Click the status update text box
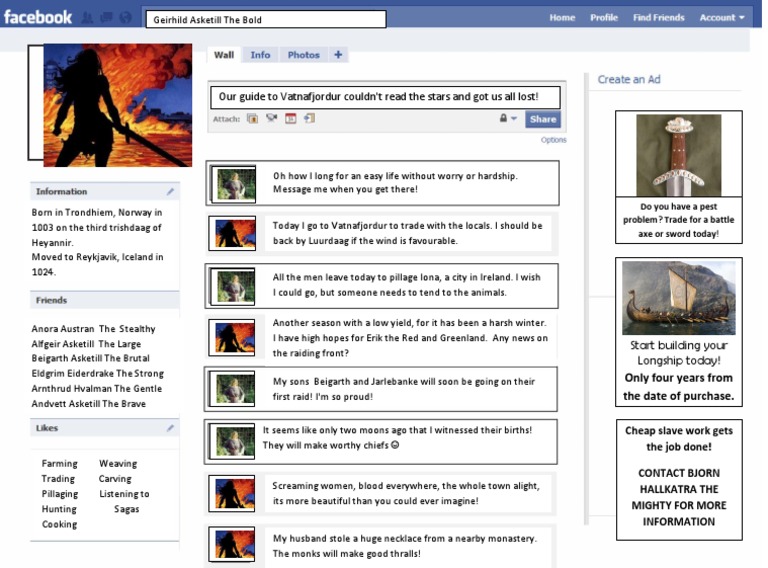This screenshot has width=768, height=568. [385, 97]
